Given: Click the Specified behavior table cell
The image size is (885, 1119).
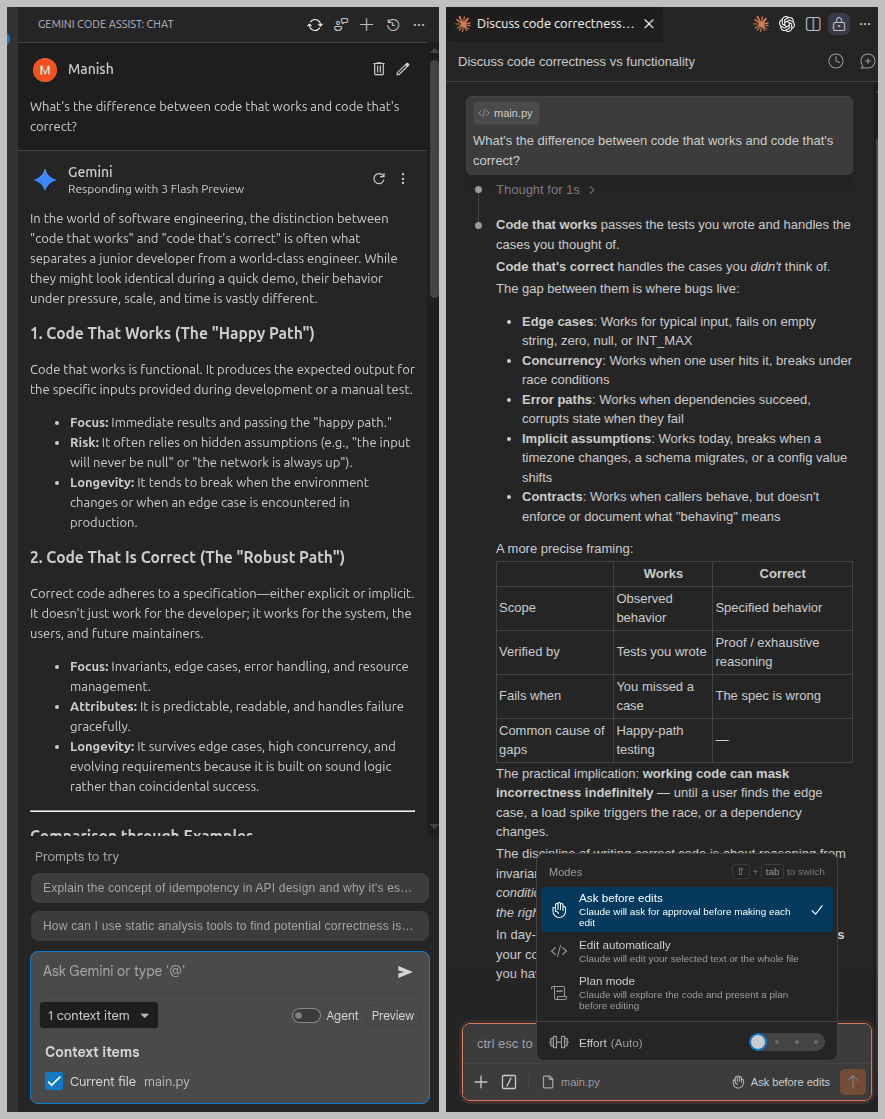Looking at the screenshot, I should [x=782, y=608].
